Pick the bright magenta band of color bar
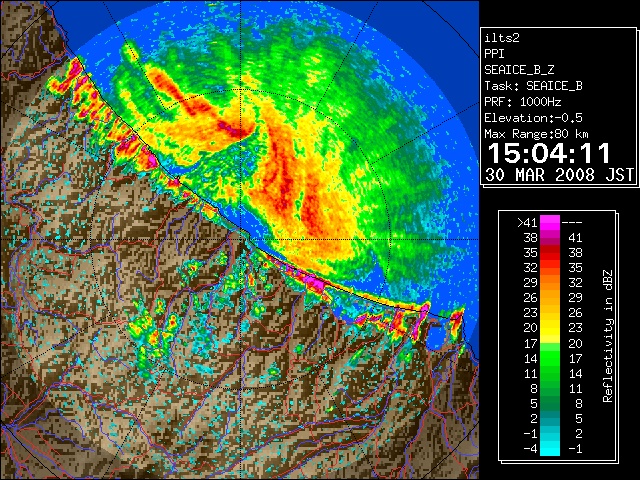The width and height of the screenshot is (640, 480). point(550,223)
